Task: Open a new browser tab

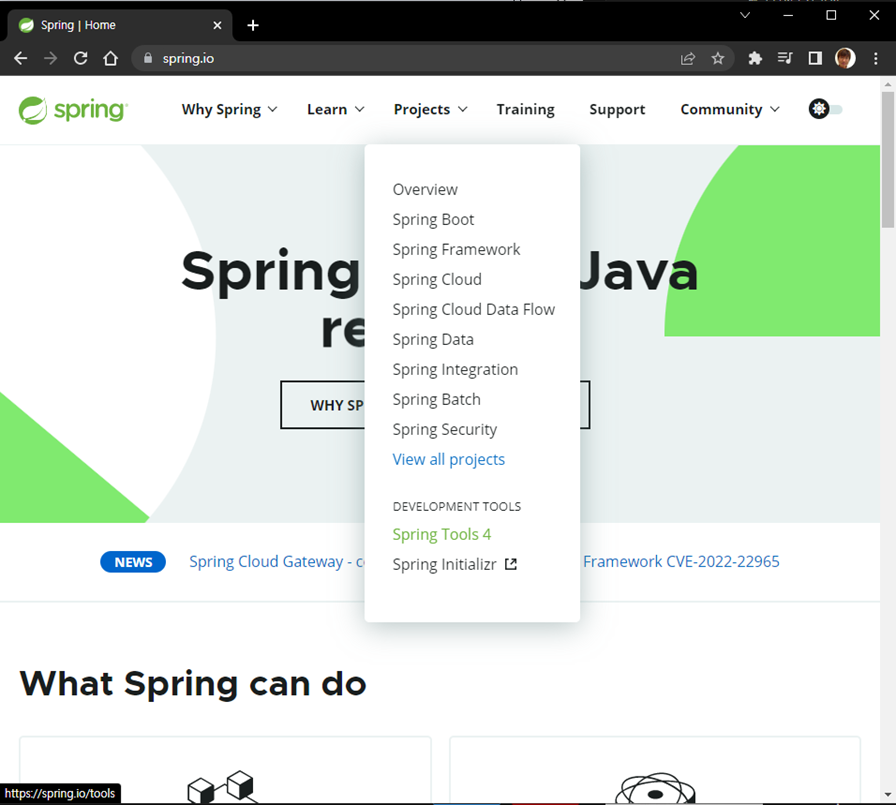Action: pos(253,26)
